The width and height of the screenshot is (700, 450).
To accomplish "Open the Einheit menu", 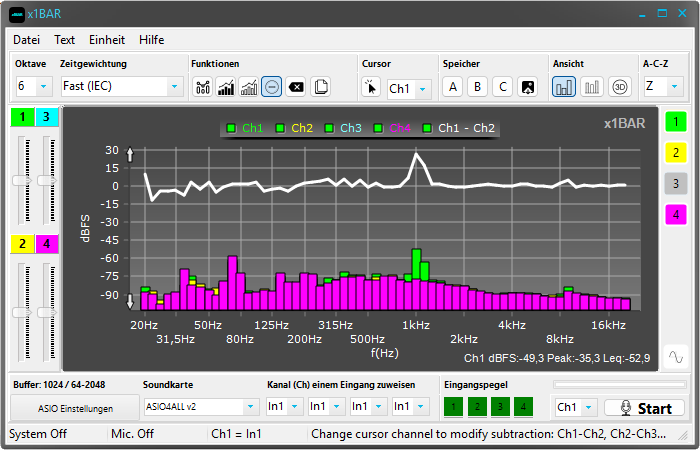I will click(107, 40).
